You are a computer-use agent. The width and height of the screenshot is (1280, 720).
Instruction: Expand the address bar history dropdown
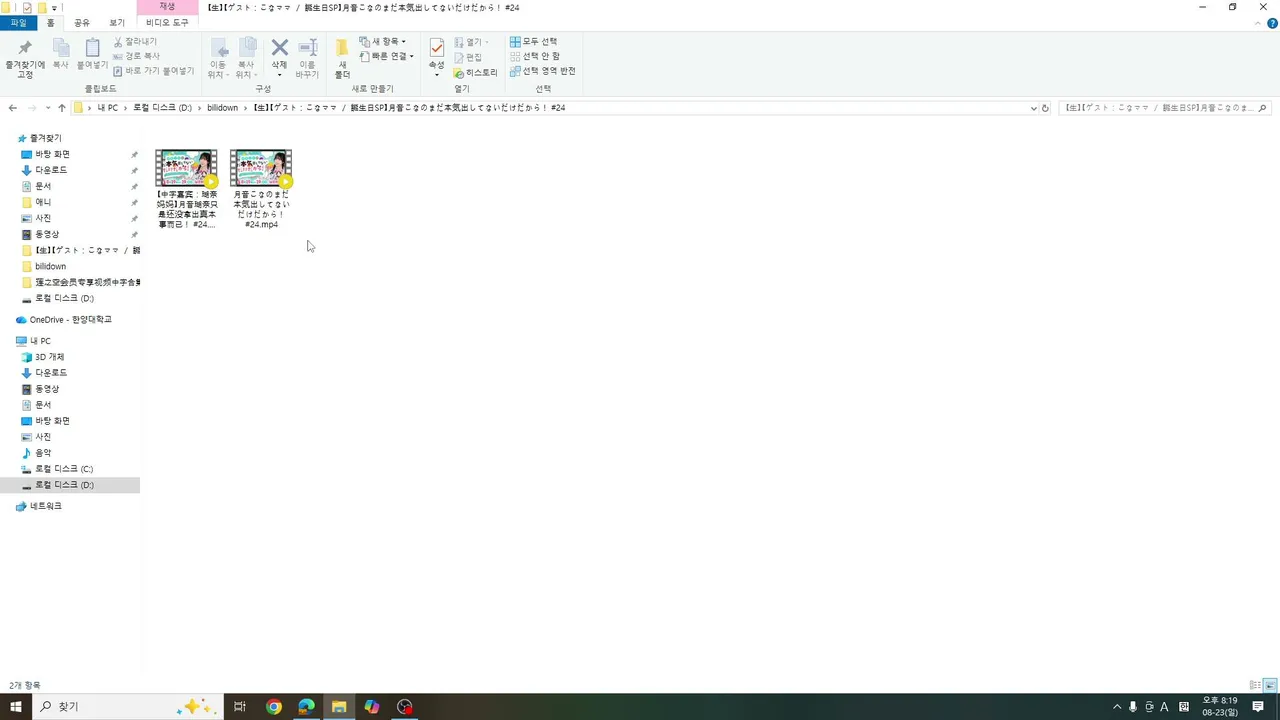(1034, 108)
